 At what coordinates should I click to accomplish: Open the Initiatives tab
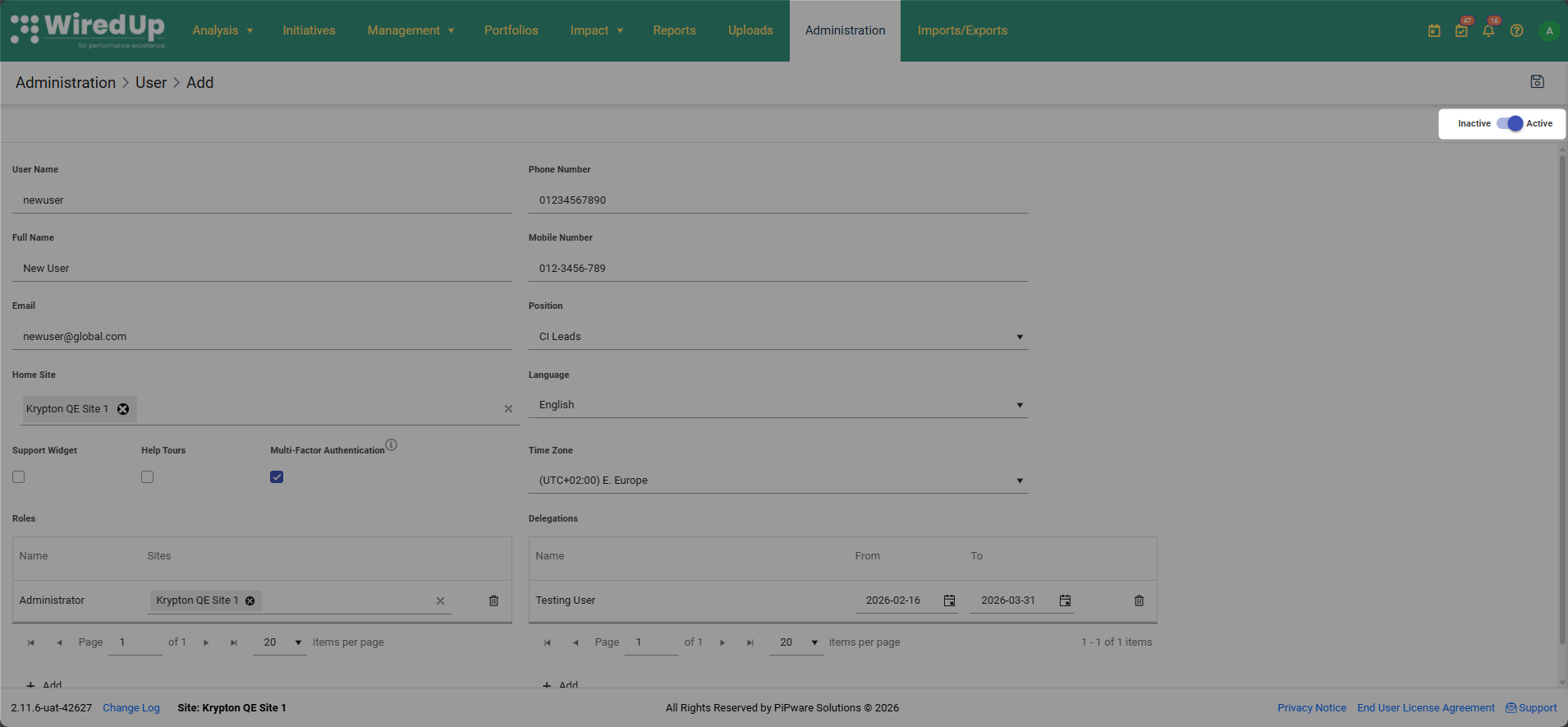309,30
